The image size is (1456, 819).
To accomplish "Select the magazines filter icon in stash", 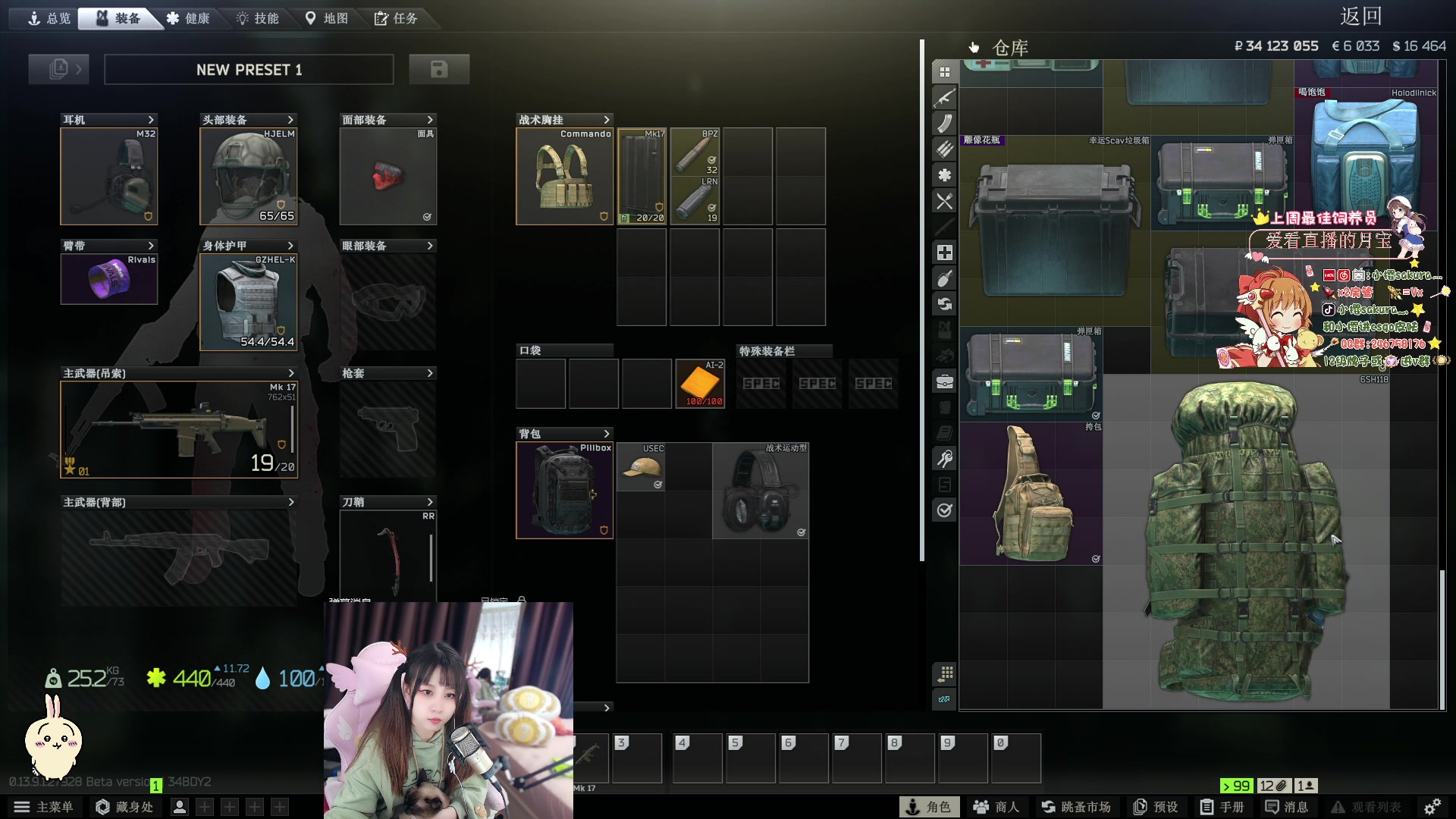I will click(944, 123).
